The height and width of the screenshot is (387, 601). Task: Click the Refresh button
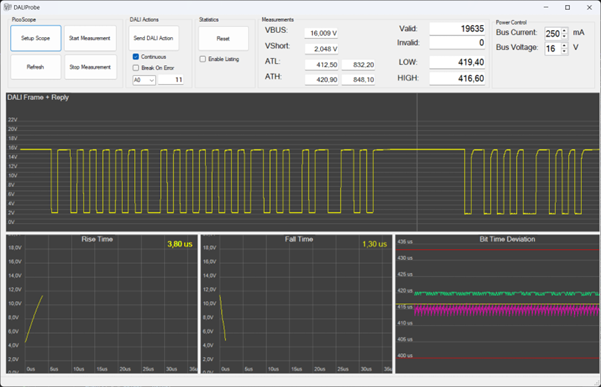pyautogui.click(x=36, y=67)
